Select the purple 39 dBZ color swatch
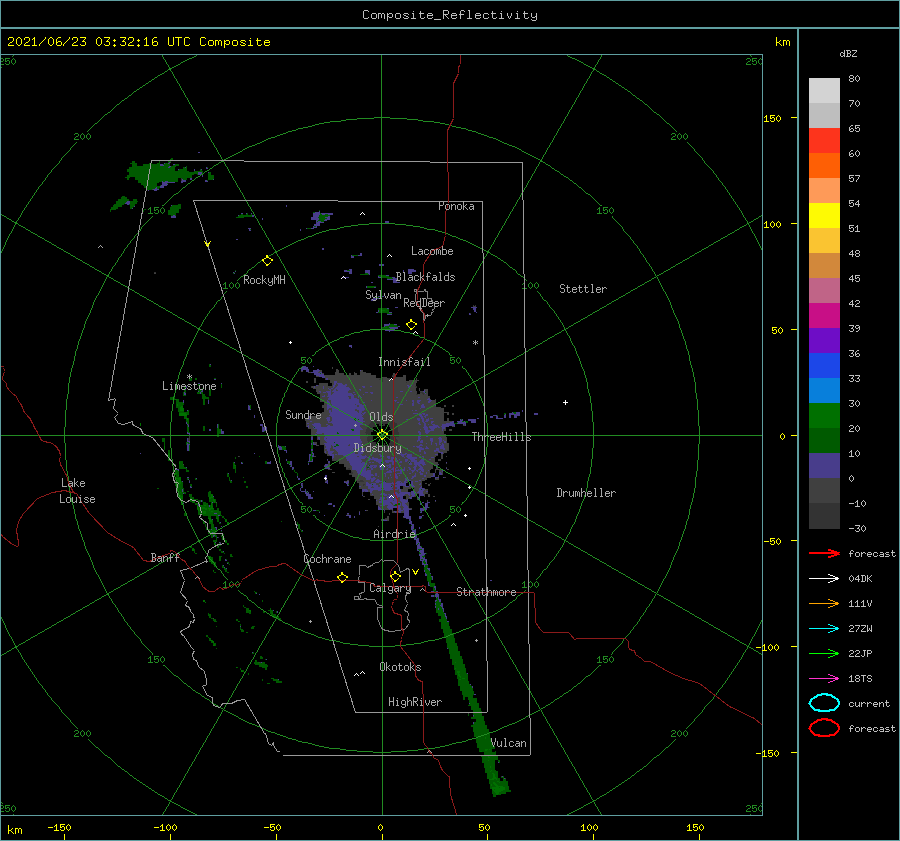Image resolution: width=900 pixels, height=841 pixels. [824, 340]
